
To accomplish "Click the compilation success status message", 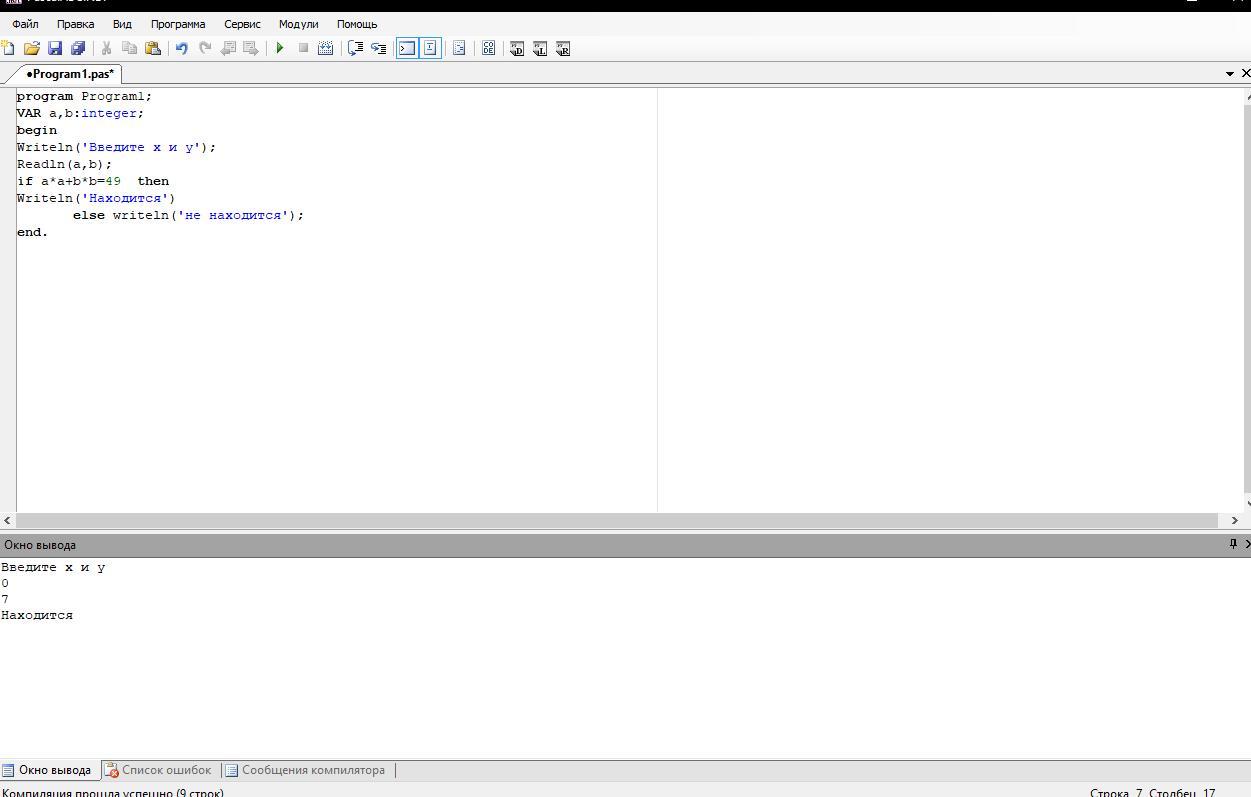I will (113, 792).
